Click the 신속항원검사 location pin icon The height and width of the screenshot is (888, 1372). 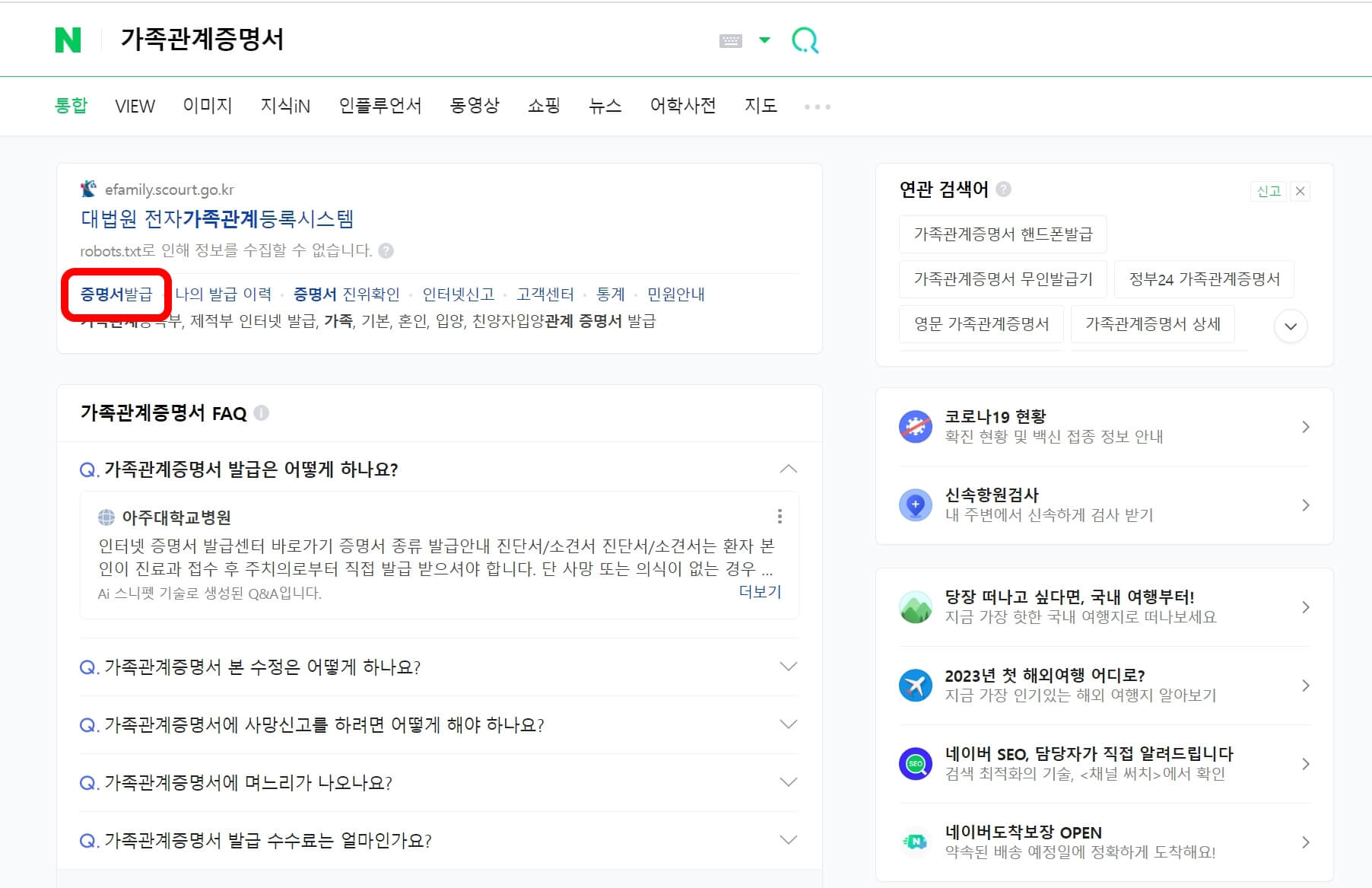916,505
